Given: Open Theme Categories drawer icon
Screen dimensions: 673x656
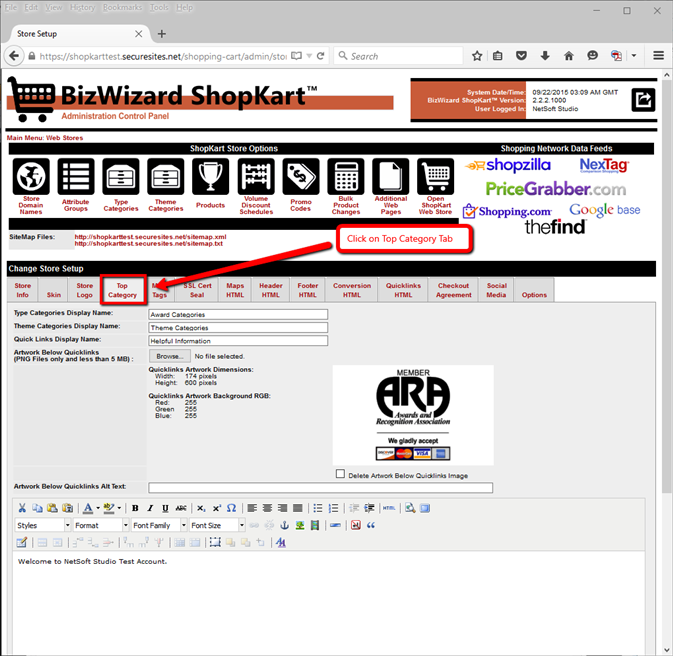Looking at the screenshot, I should pyautogui.click(x=166, y=176).
